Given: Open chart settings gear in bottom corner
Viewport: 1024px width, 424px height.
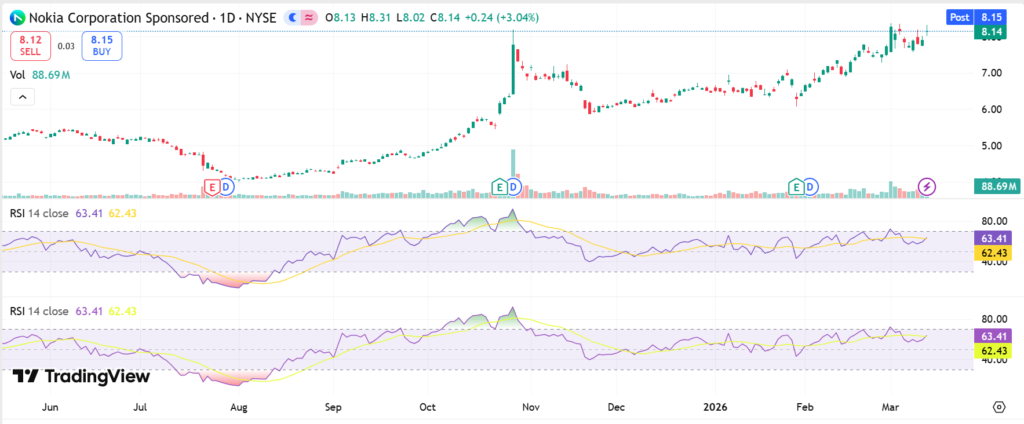Looking at the screenshot, I should pos(999,408).
